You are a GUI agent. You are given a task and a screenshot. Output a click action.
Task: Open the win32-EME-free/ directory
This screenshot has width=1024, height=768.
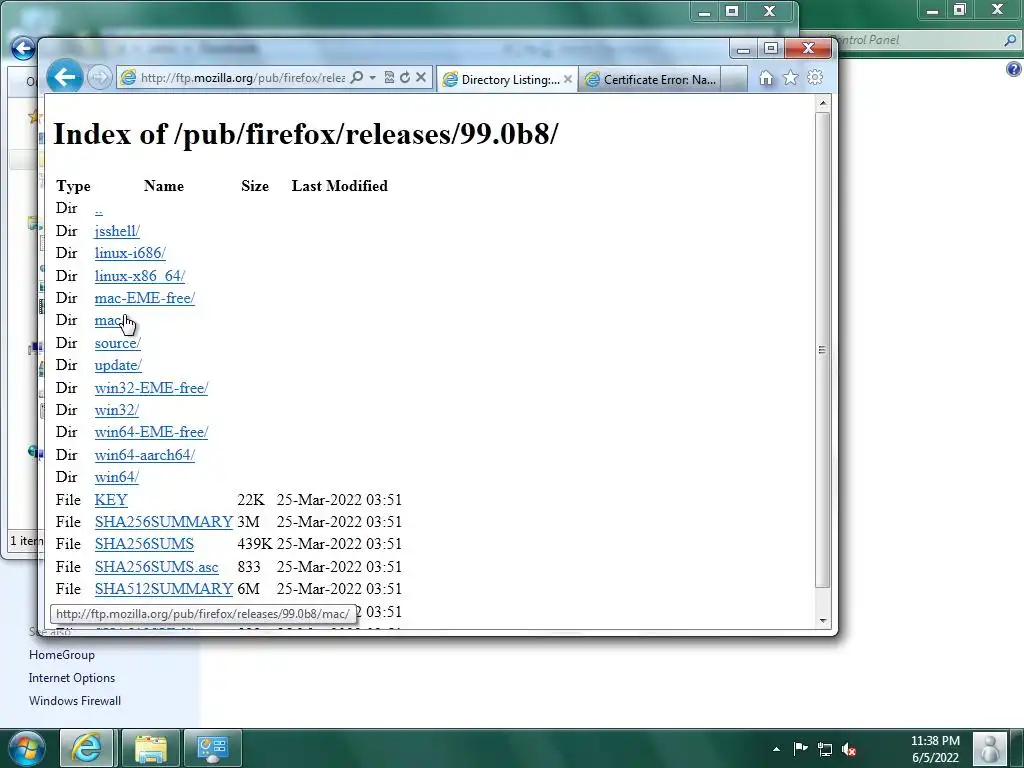coord(151,388)
